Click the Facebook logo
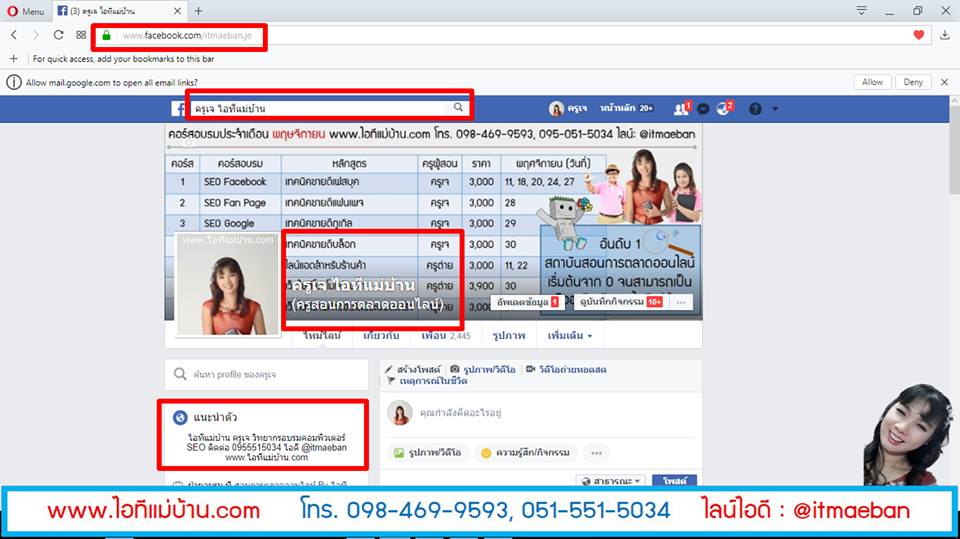Viewport: 960px width, 539px height. coord(178,109)
